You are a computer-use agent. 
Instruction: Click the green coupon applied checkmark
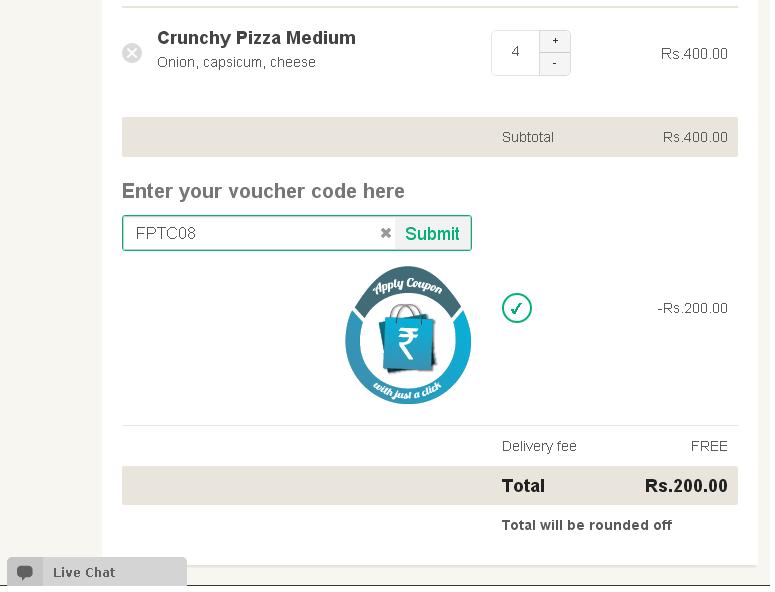517,308
